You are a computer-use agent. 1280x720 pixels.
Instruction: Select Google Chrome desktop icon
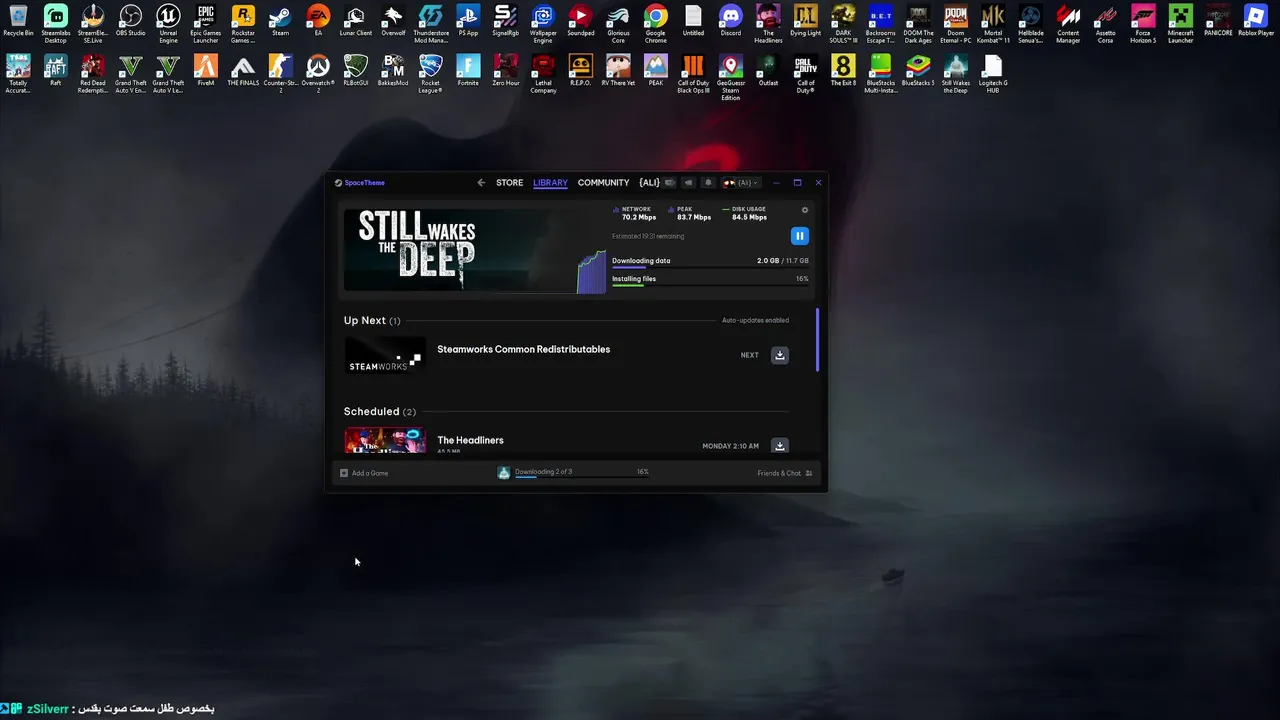[656, 24]
